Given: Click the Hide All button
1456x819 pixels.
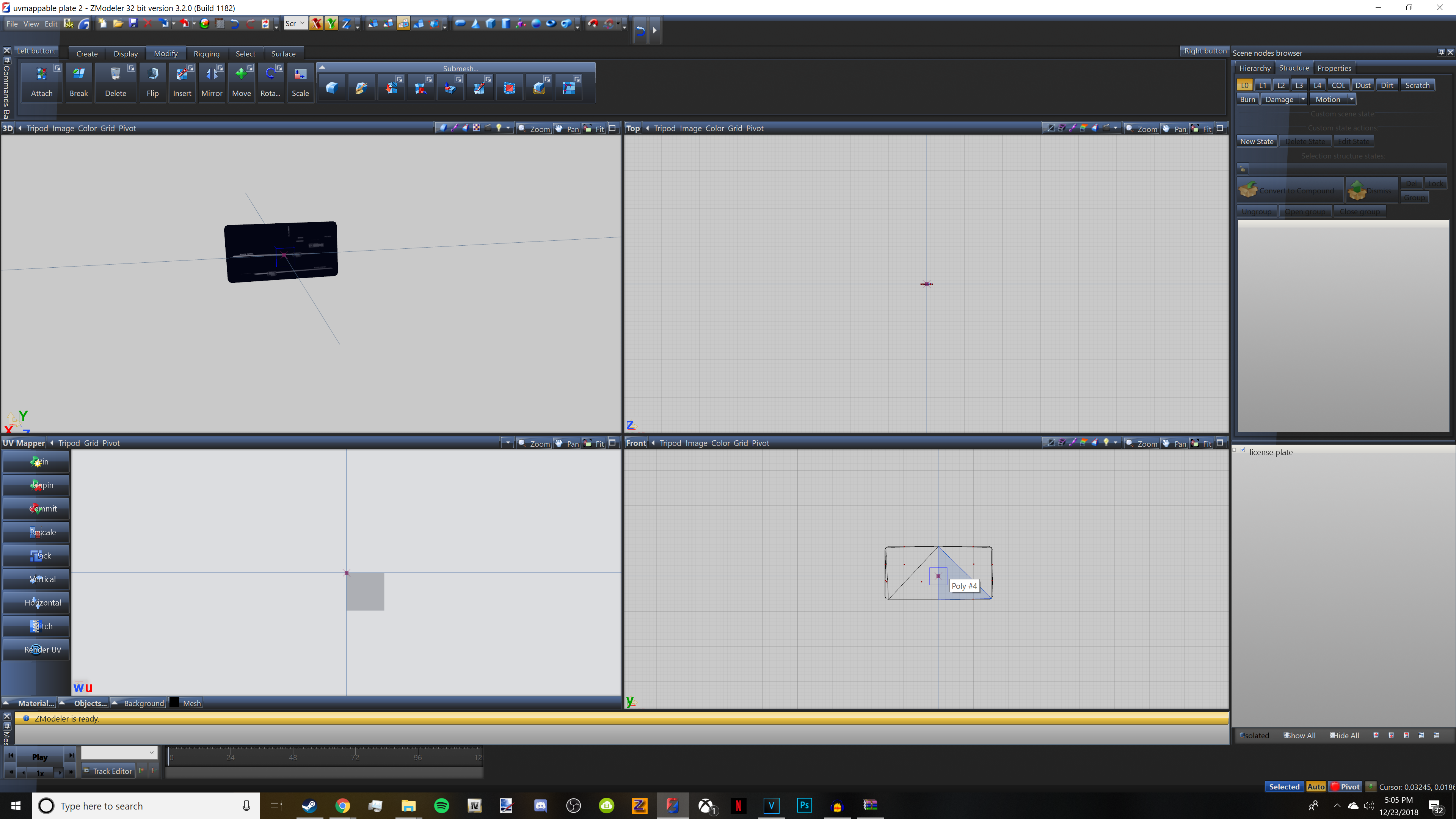Looking at the screenshot, I should click(1344, 735).
